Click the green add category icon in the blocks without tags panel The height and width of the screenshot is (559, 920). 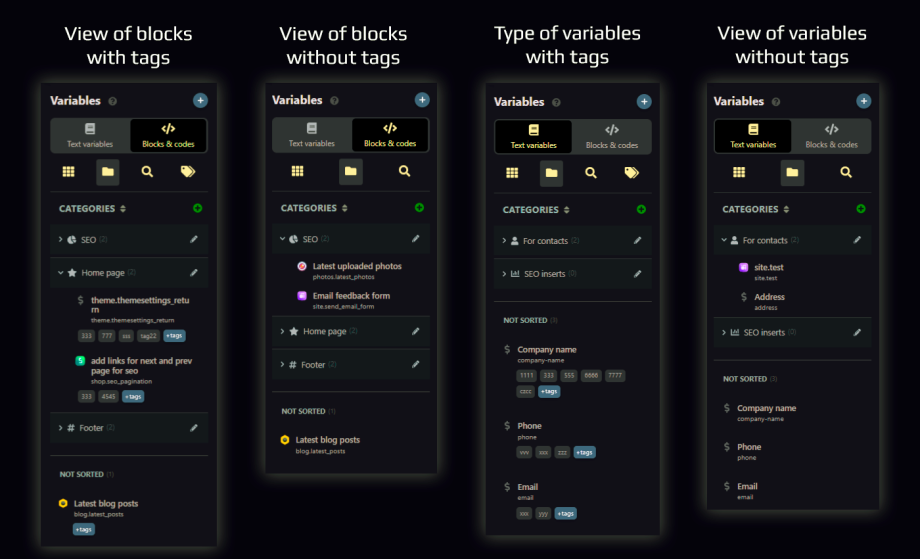tap(419, 208)
